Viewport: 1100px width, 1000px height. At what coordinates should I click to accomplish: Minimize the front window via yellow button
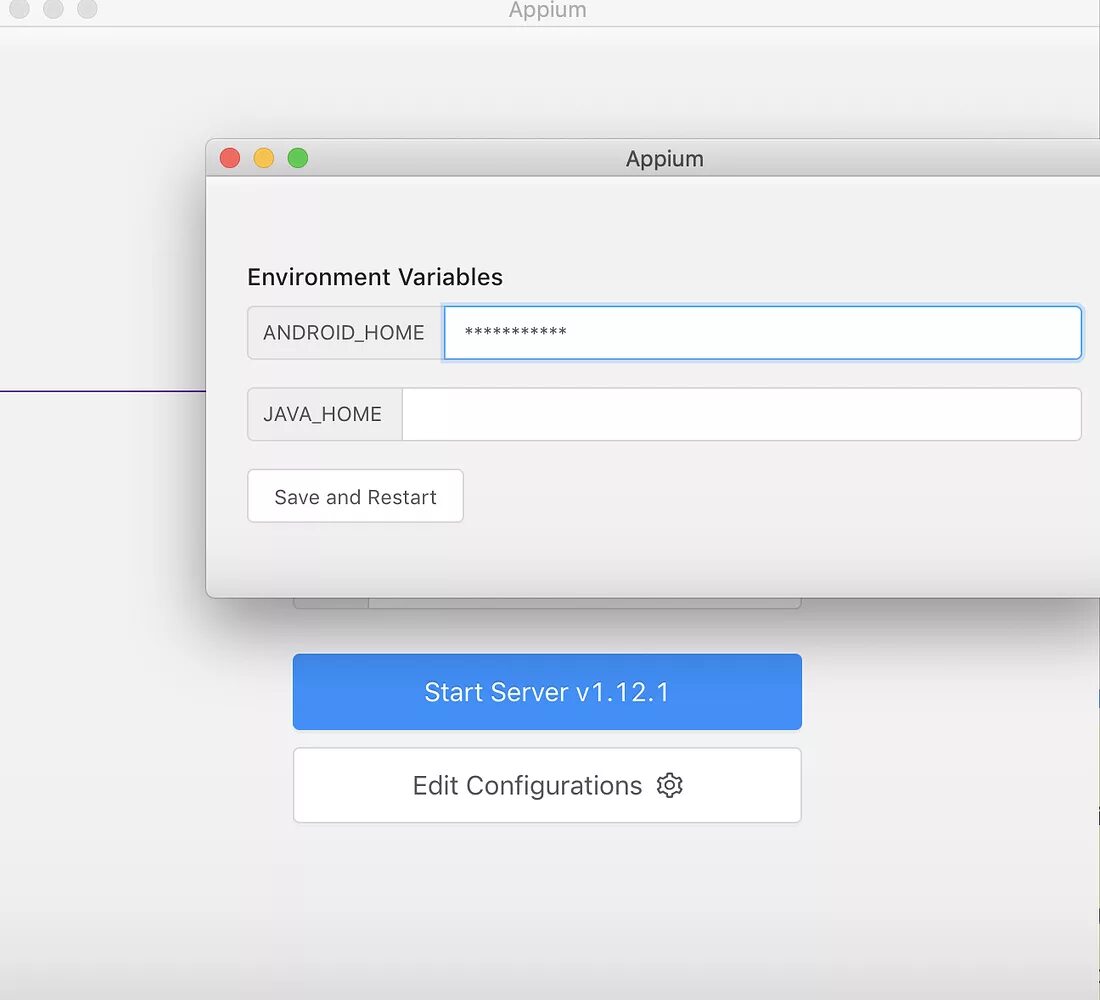coord(264,158)
